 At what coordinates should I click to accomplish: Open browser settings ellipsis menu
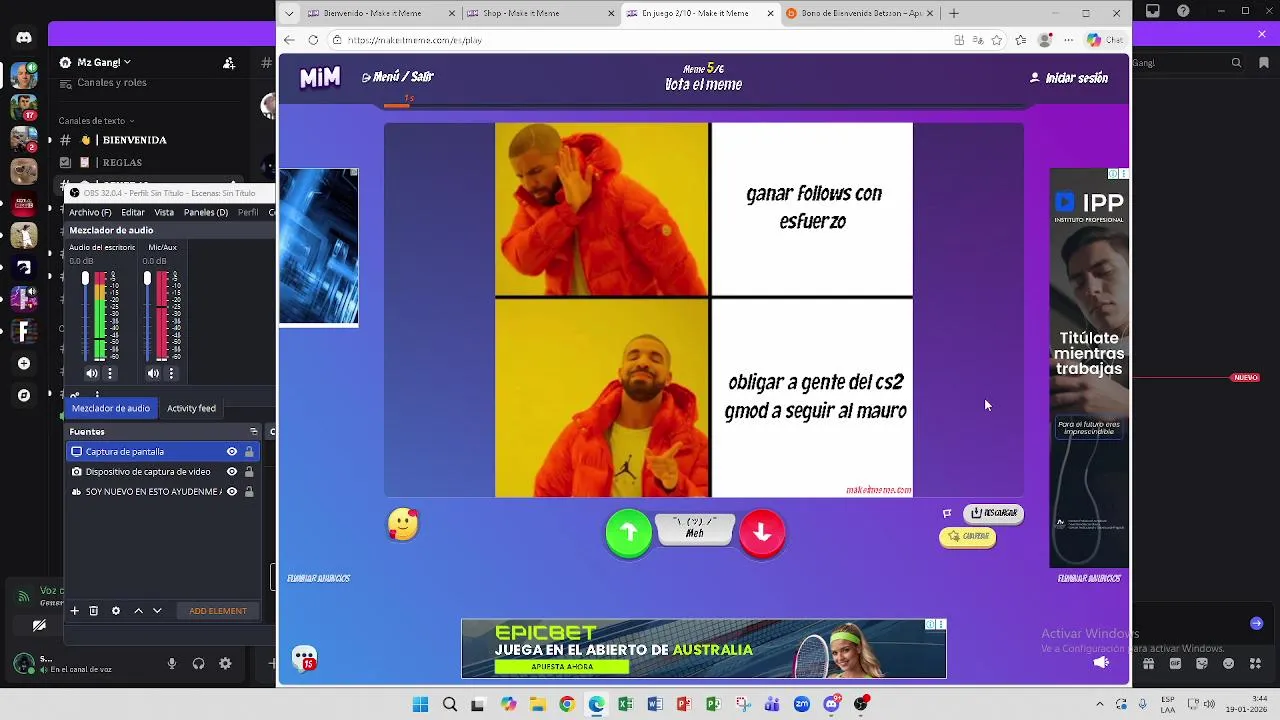tap(1069, 40)
